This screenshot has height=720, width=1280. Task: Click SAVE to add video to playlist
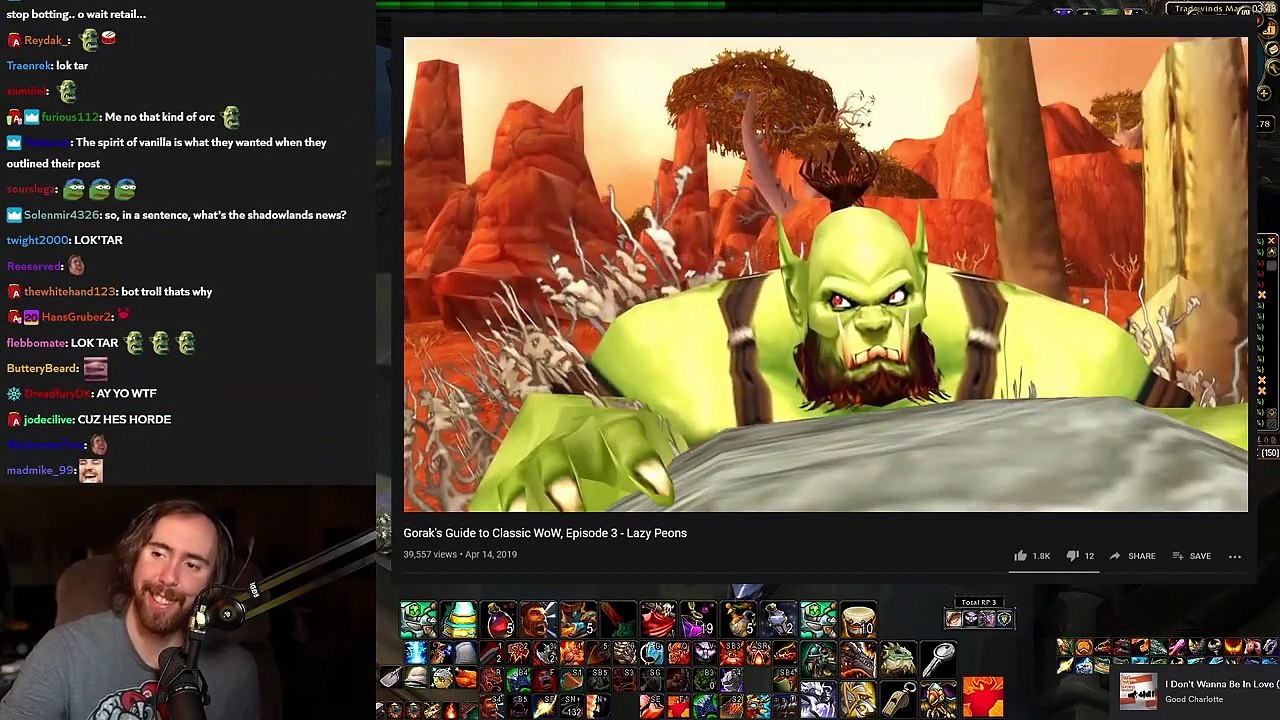coord(1191,556)
